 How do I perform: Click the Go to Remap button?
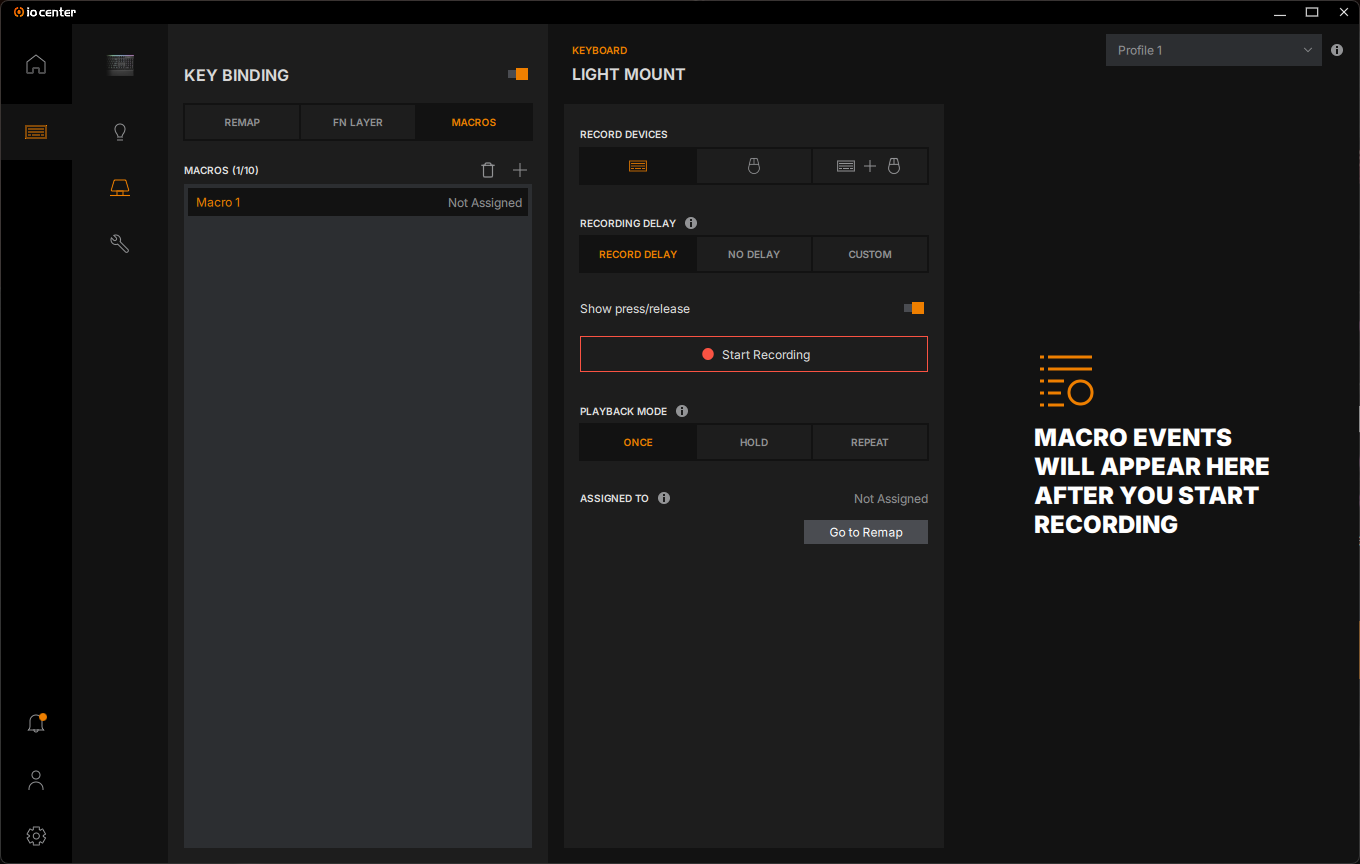(x=866, y=532)
